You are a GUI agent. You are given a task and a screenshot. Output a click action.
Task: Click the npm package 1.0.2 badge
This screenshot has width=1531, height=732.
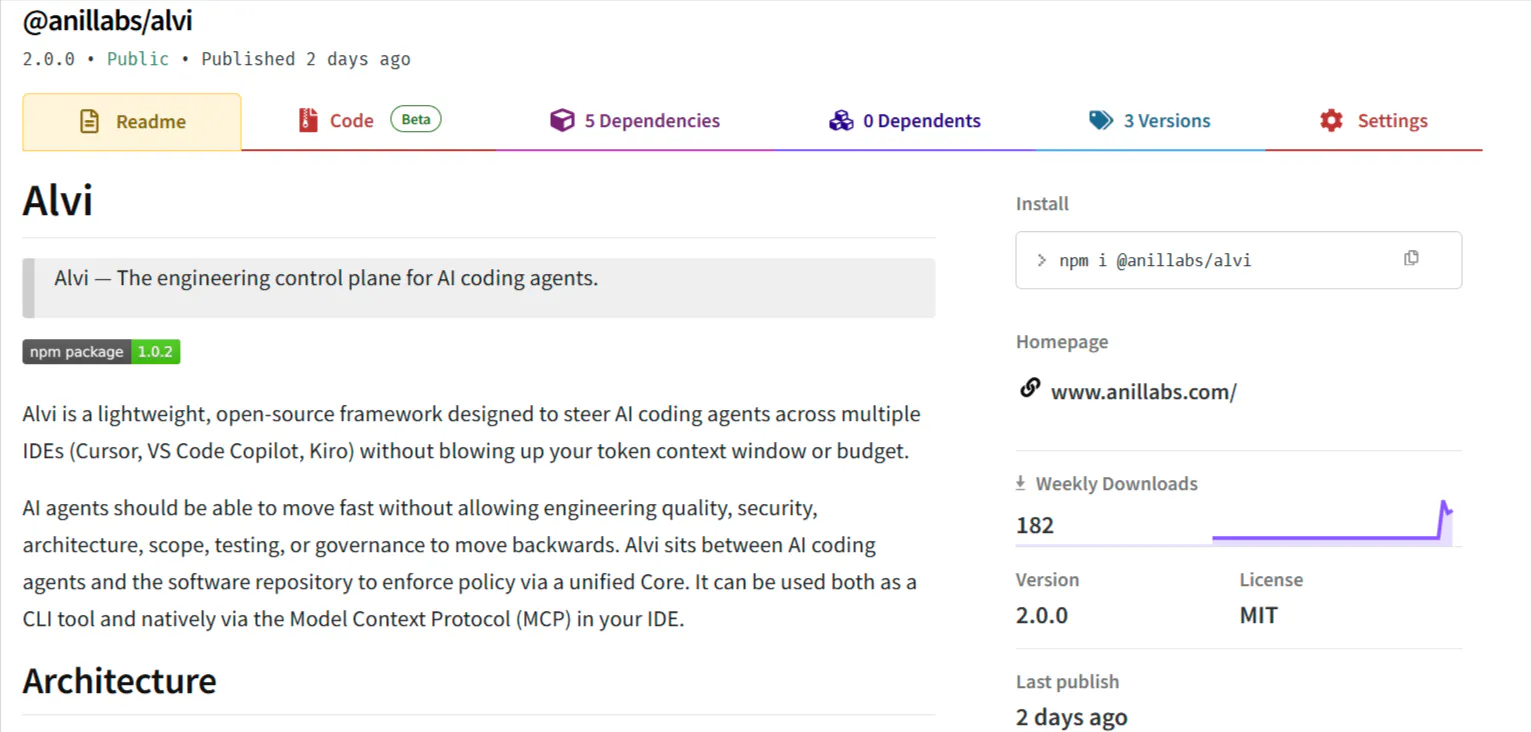pyautogui.click(x=101, y=352)
